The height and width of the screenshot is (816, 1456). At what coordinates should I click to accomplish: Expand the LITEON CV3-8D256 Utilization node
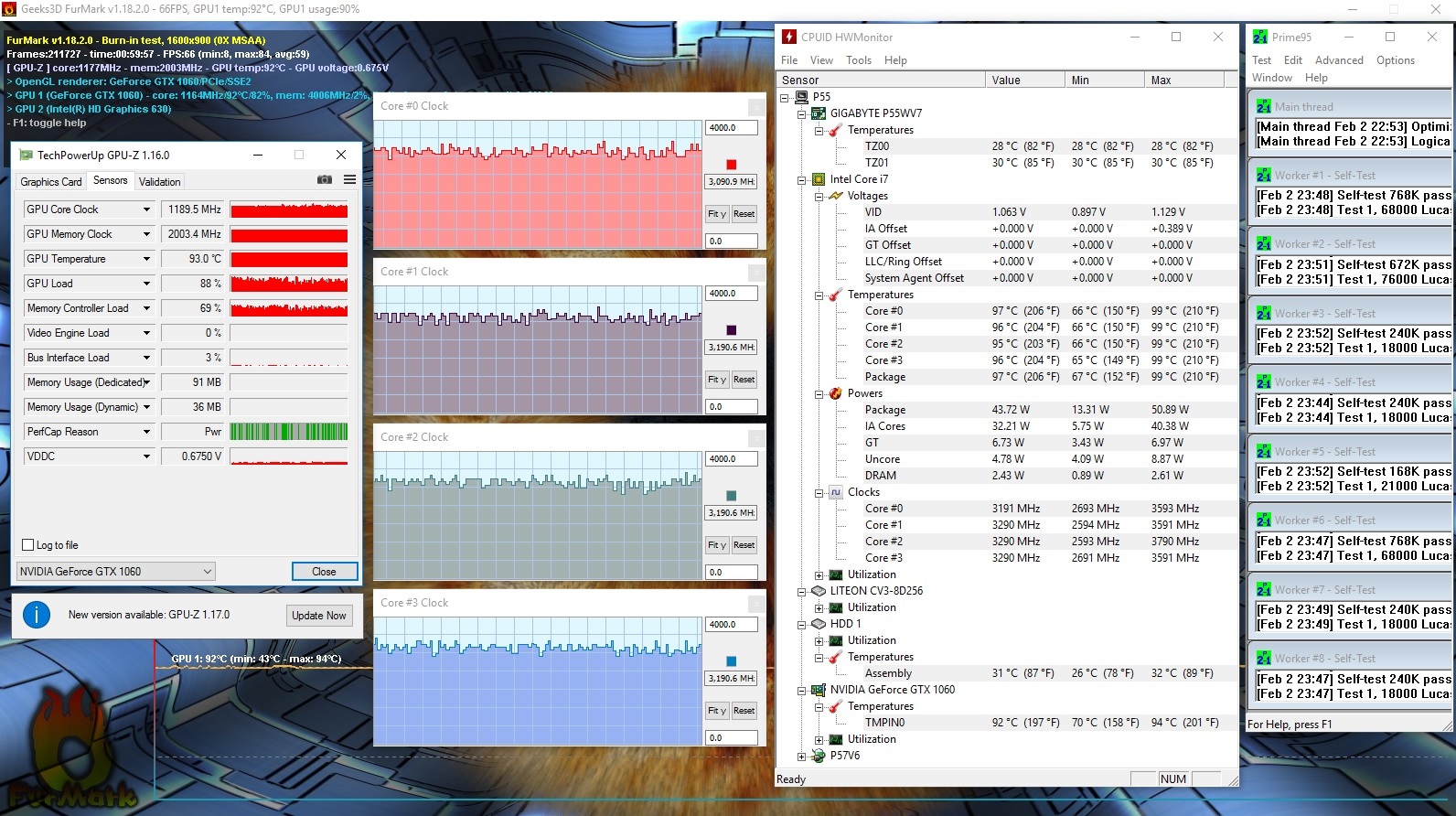coord(819,607)
